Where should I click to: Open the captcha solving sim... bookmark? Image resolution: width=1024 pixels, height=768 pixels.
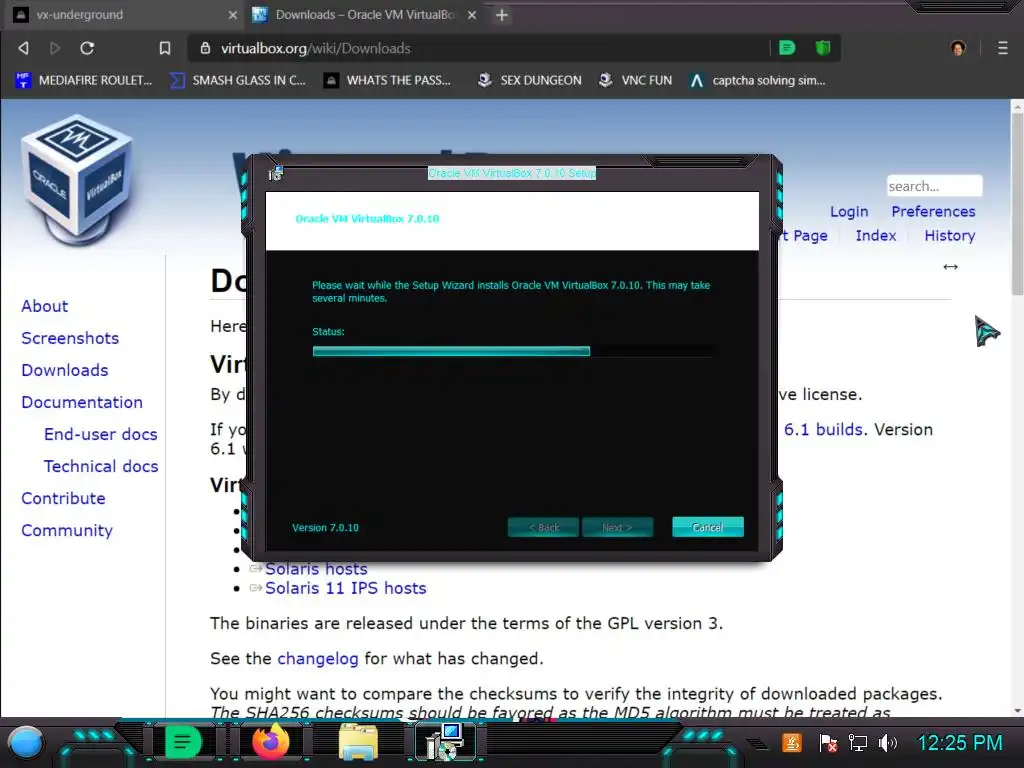point(758,80)
